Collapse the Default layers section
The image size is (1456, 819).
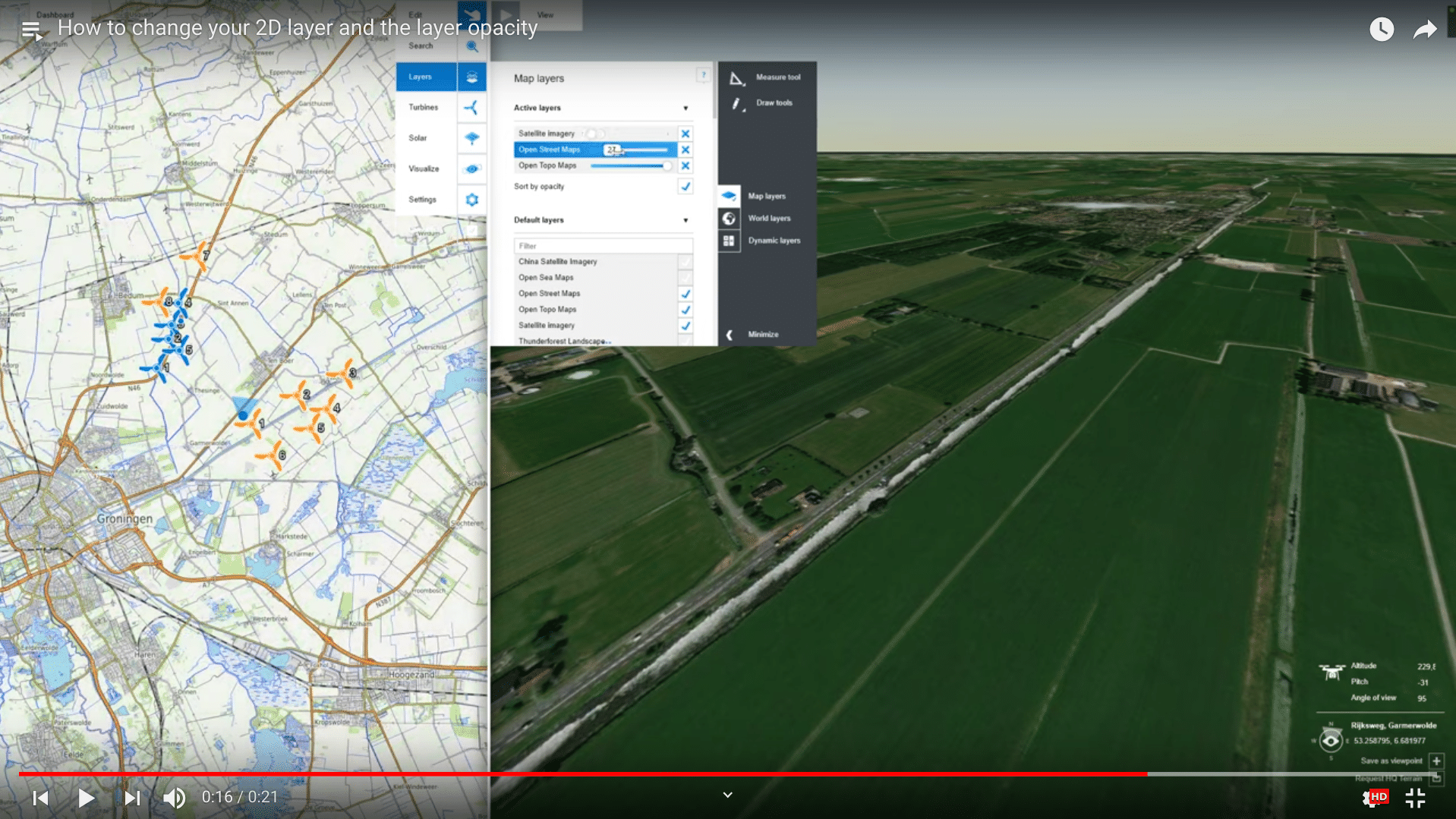click(x=685, y=221)
